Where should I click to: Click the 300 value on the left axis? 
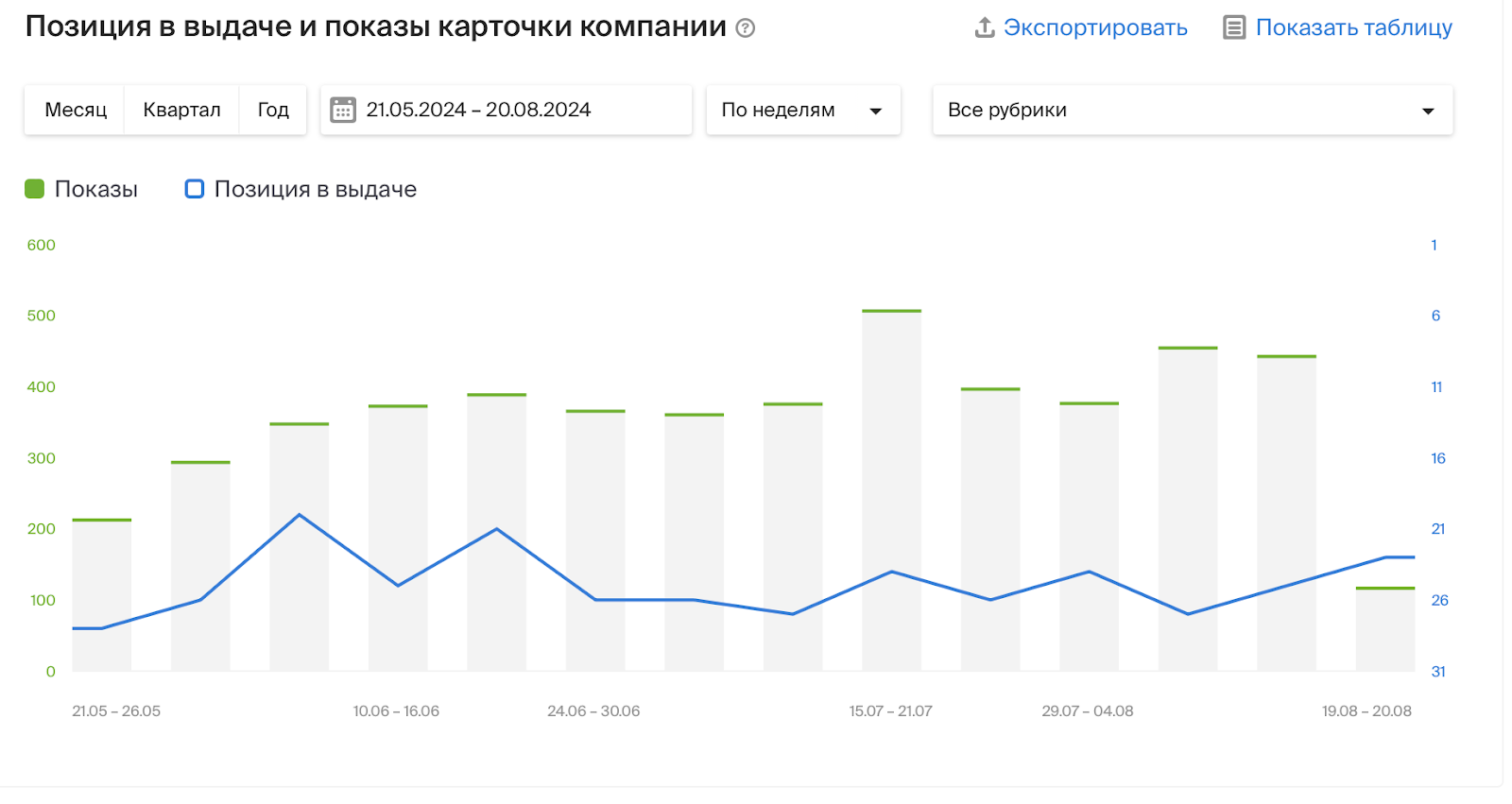pos(41,458)
